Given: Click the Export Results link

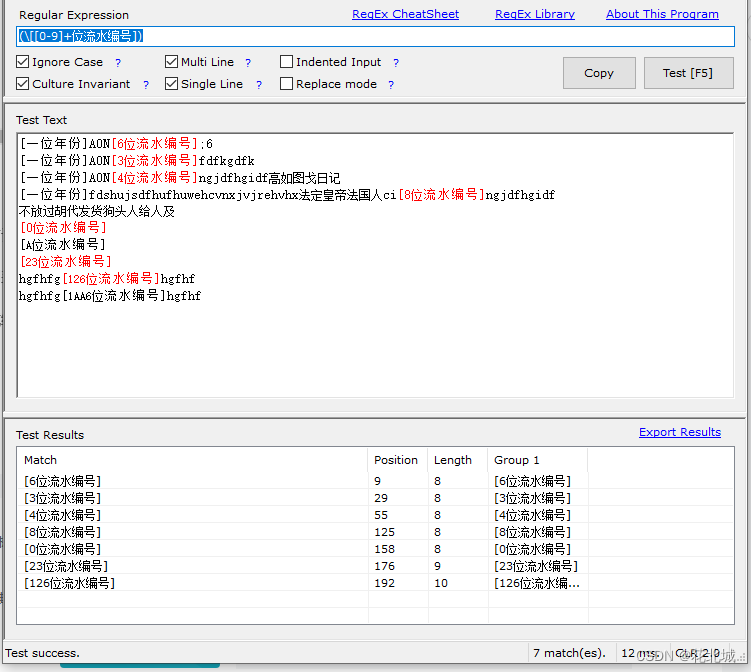Looking at the screenshot, I should [x=679, y=432].
